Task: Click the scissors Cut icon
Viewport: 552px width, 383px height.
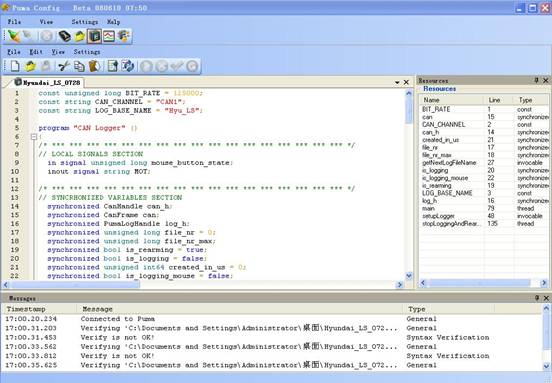Action: [x=64, y=66]
